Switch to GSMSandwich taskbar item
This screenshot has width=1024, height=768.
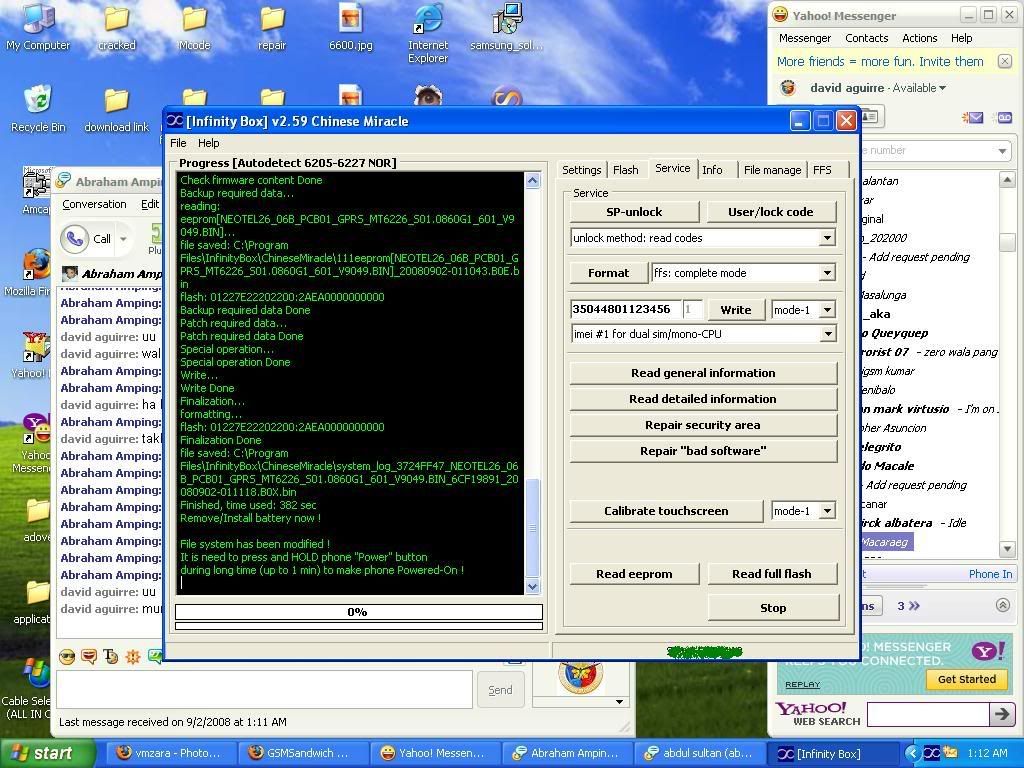point(302,753)
